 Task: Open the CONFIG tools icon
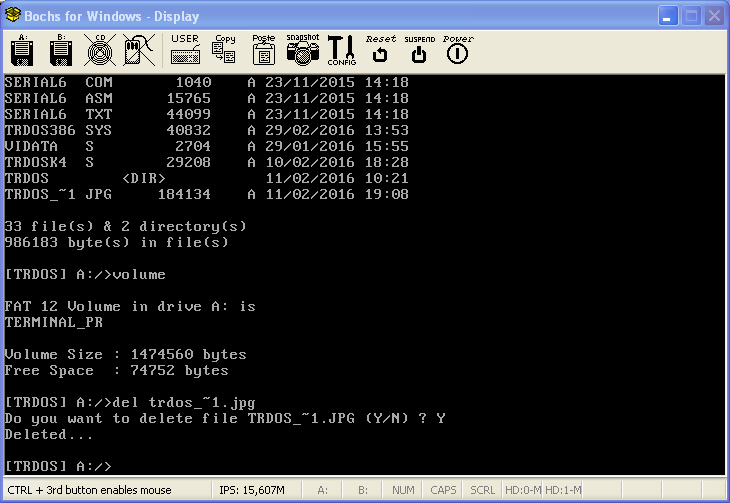[x=342, y=50]
